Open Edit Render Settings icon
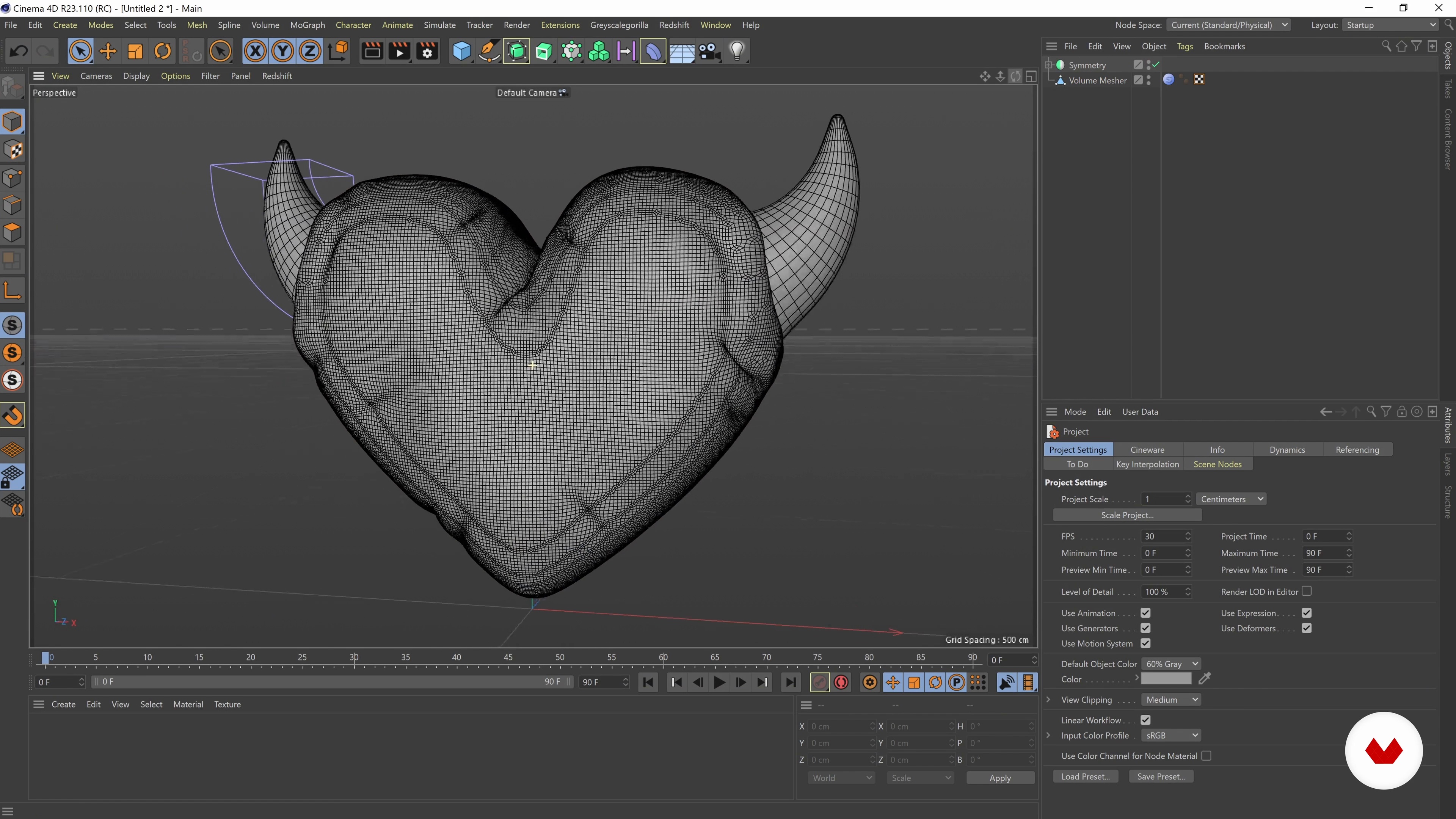The width and height of the screenshot is (1456, 819). (427, 52)
